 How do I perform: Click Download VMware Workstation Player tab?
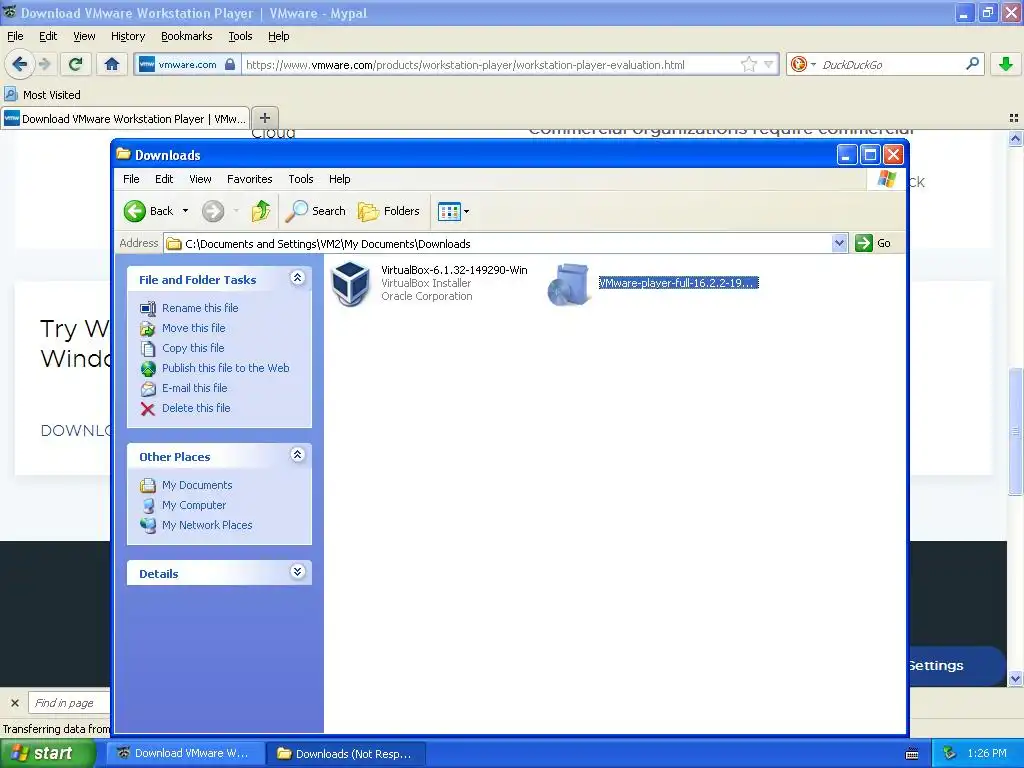pyautogui.click(x=125, y=118)
